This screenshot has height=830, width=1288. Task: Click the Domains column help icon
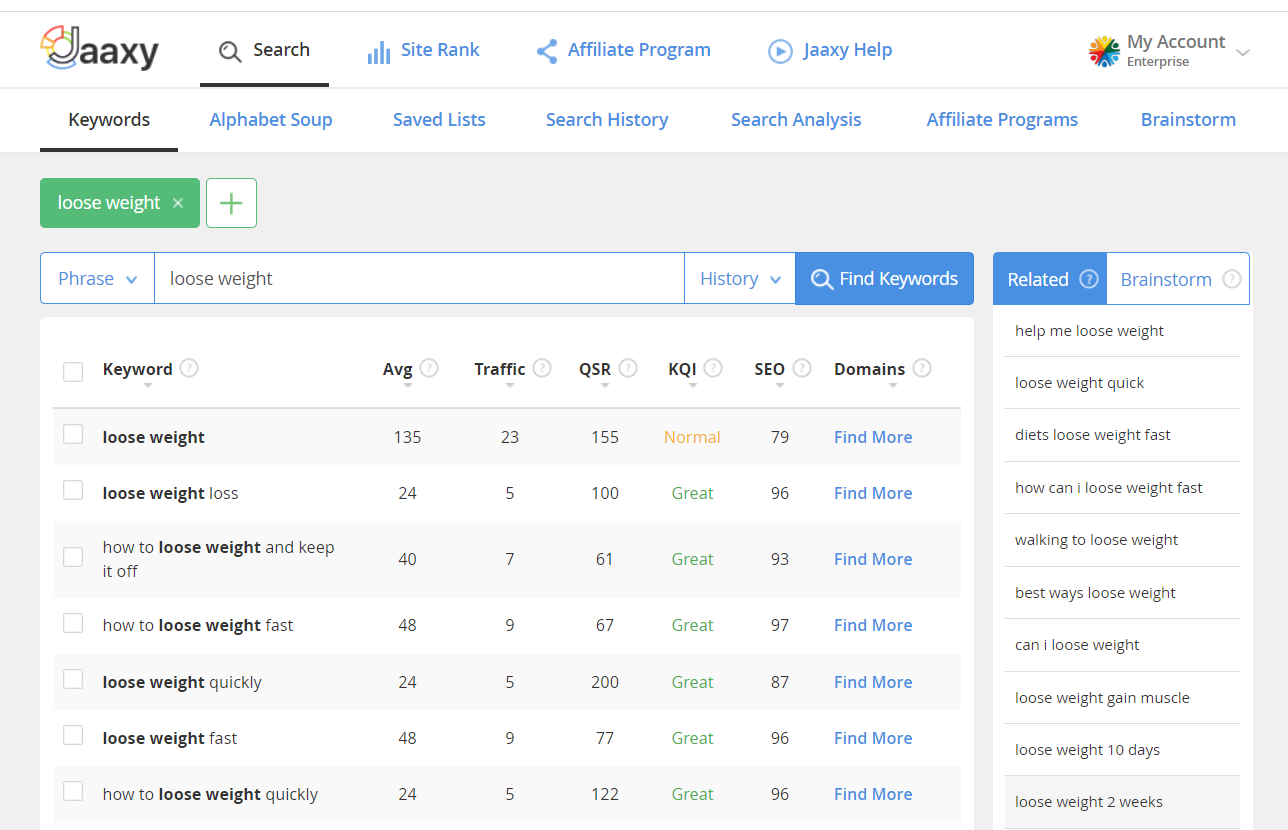pyautogui.click(x=922, y=368)
